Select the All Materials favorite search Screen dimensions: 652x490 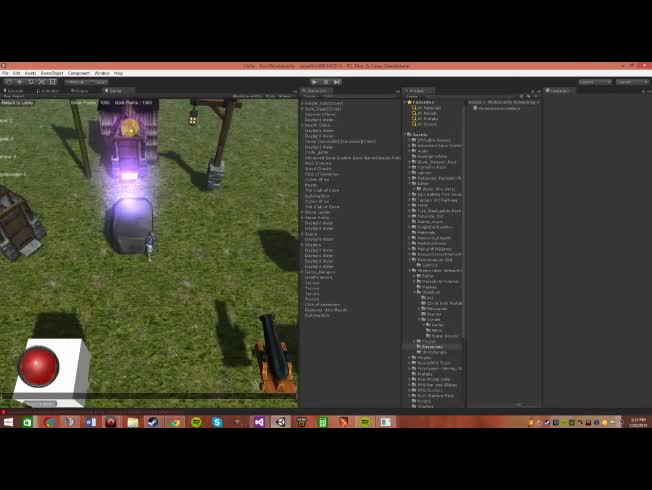coord(426,108)
